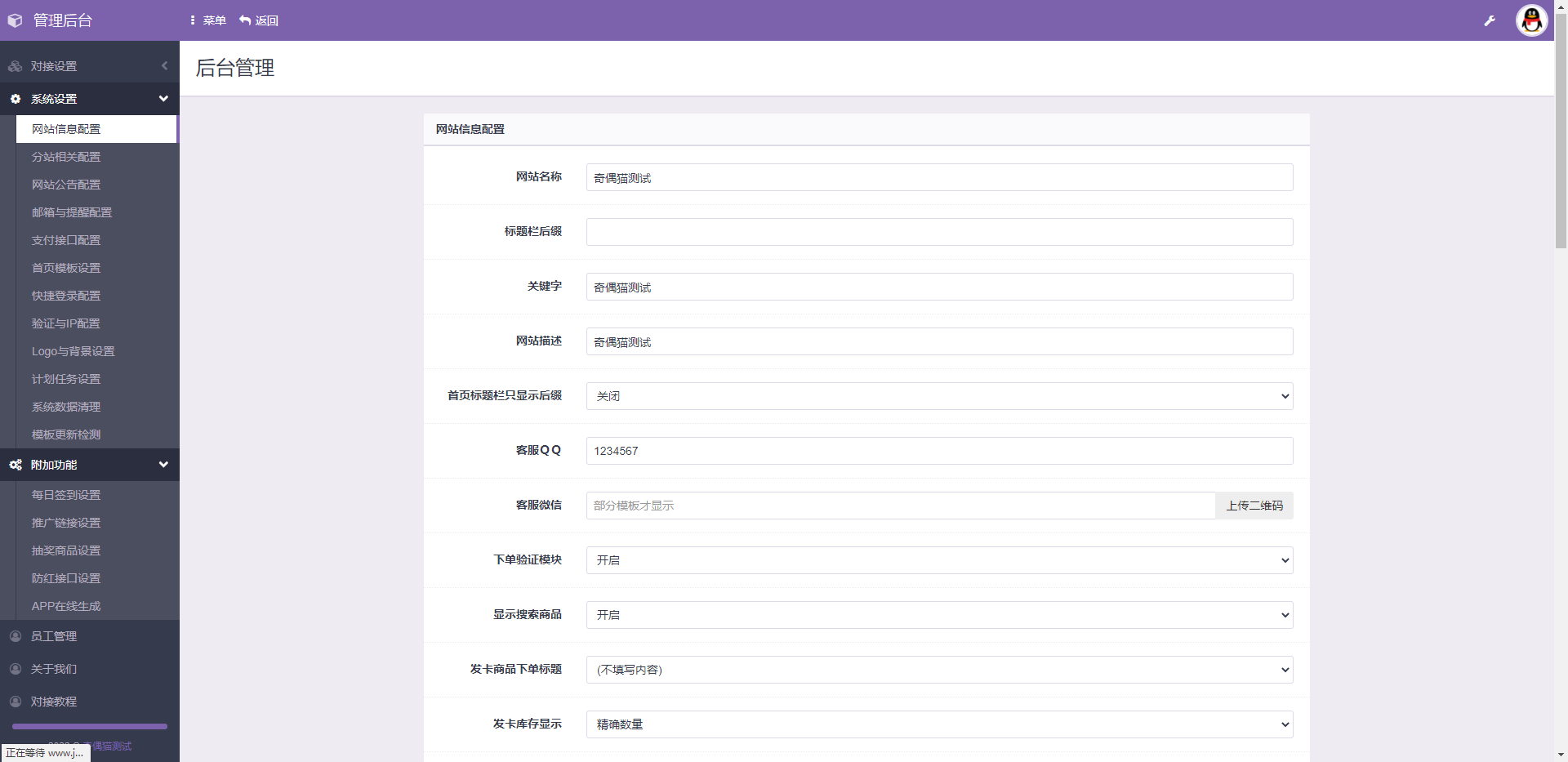The height and width of the screenshot is (762, 1568).
Task: Open 模板更新检测 menu item
Action: pos(96,434)
